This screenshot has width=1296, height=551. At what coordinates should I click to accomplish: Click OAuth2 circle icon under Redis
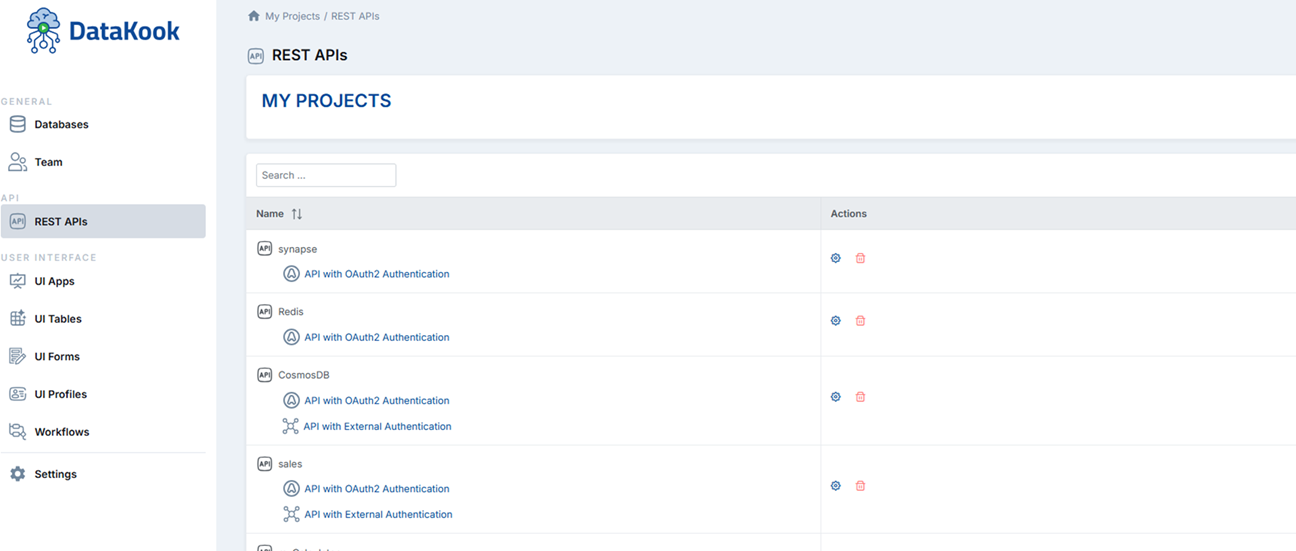291,337
